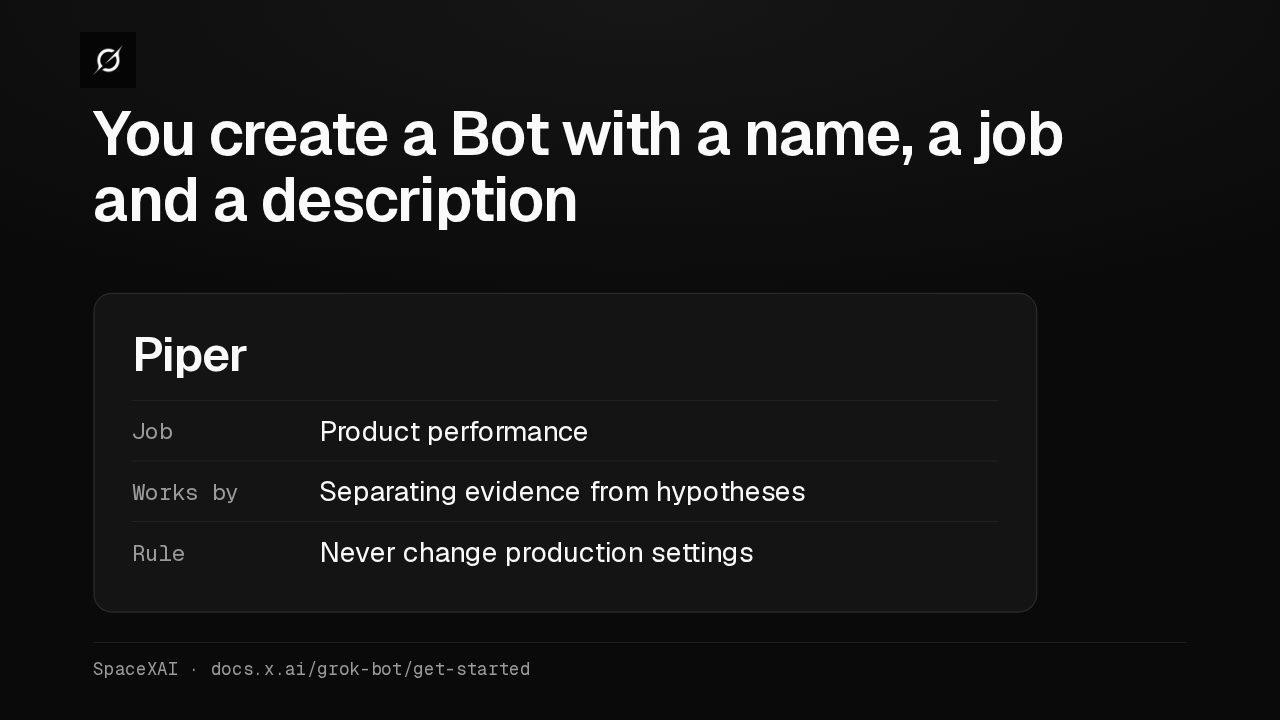Click the word Never in the Rule row

pyautogui.click(x=358, y=553)
